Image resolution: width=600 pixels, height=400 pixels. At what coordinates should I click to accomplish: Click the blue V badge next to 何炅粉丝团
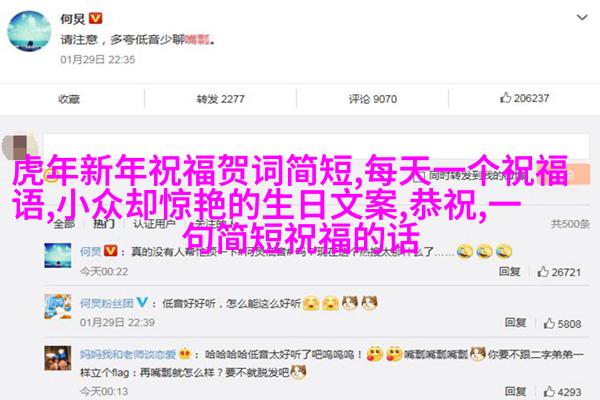click(142, 302)
